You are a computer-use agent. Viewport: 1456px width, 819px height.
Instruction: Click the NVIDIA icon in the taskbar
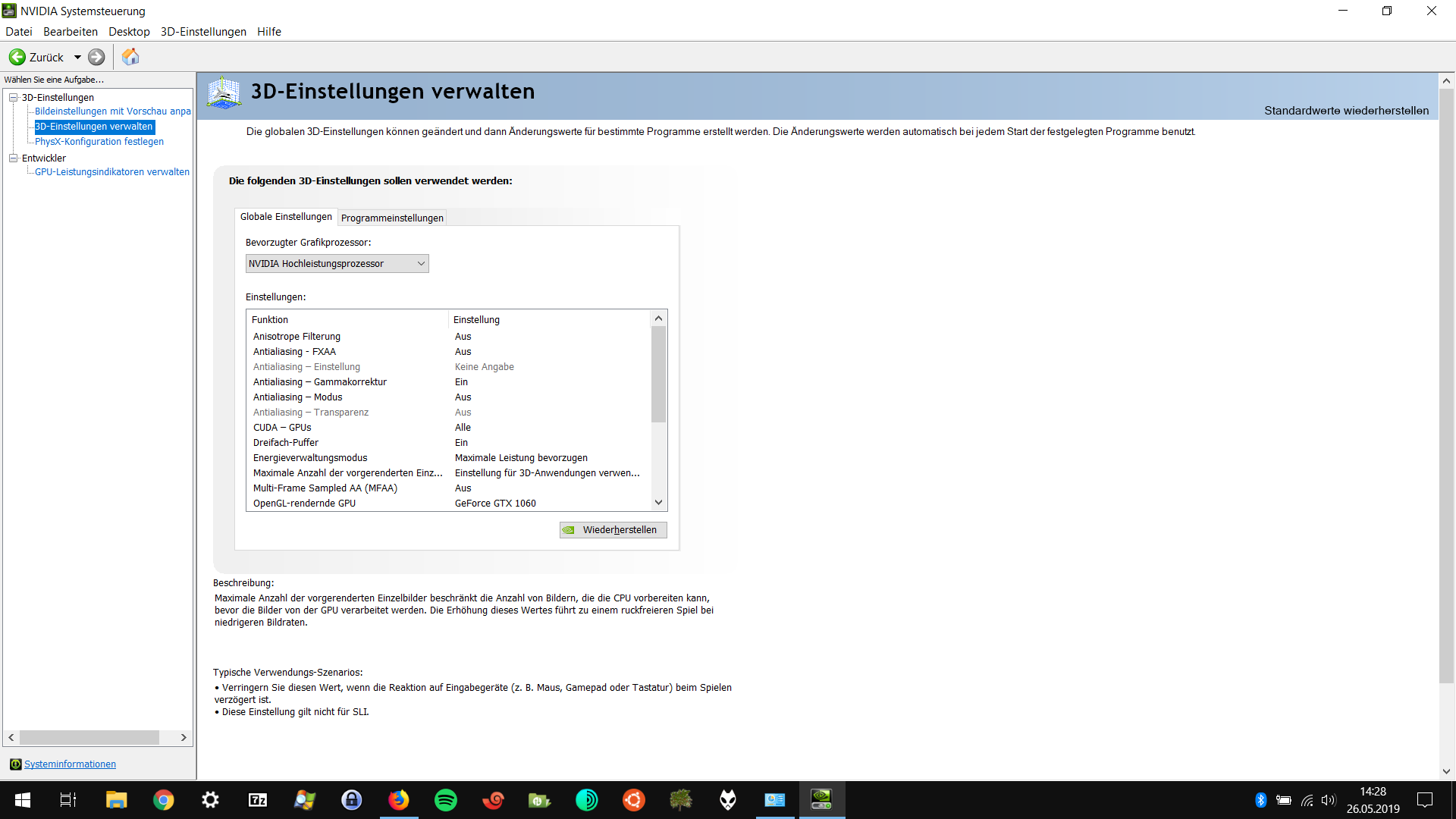click(821, 800)
